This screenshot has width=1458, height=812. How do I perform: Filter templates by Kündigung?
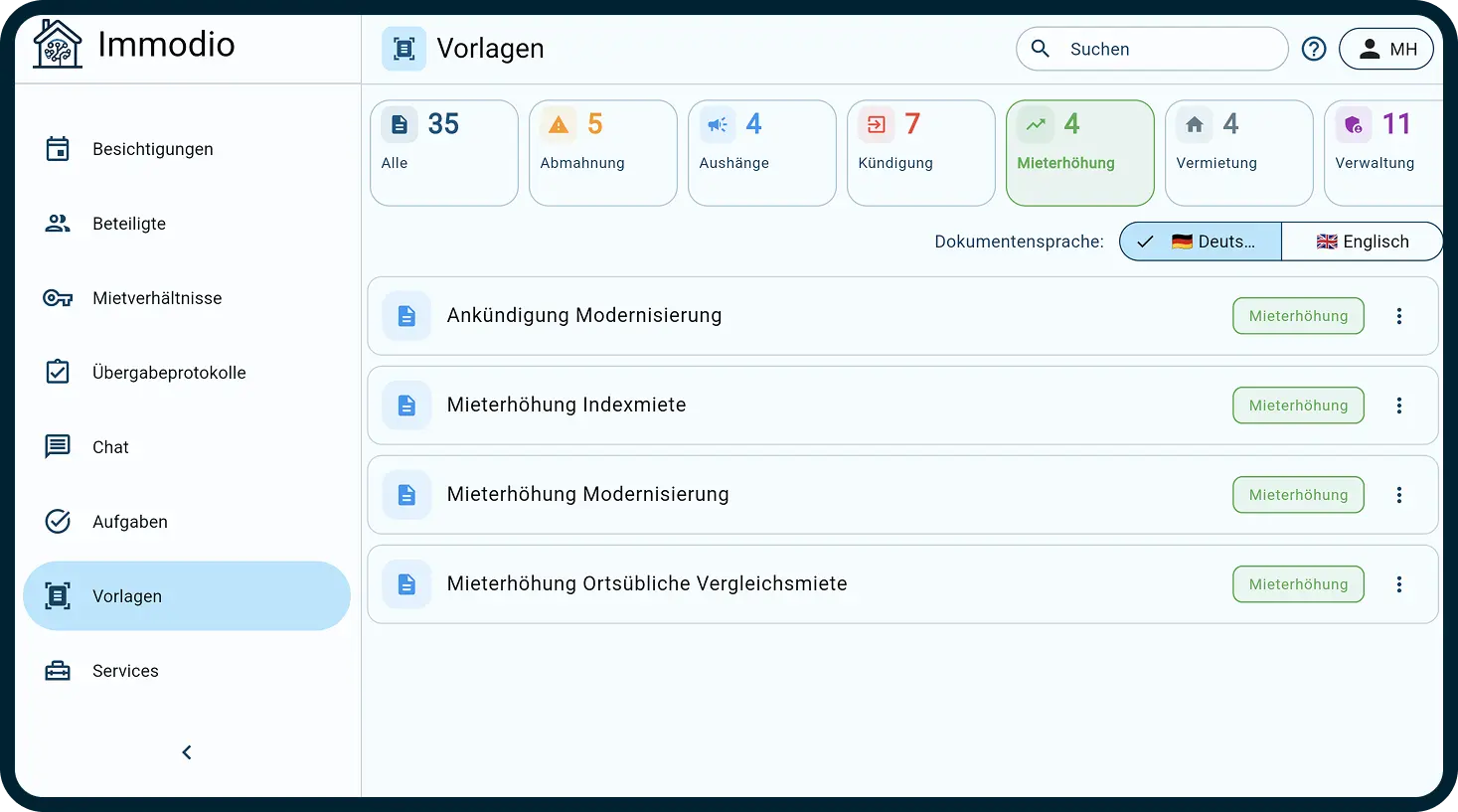pos(921,153)
